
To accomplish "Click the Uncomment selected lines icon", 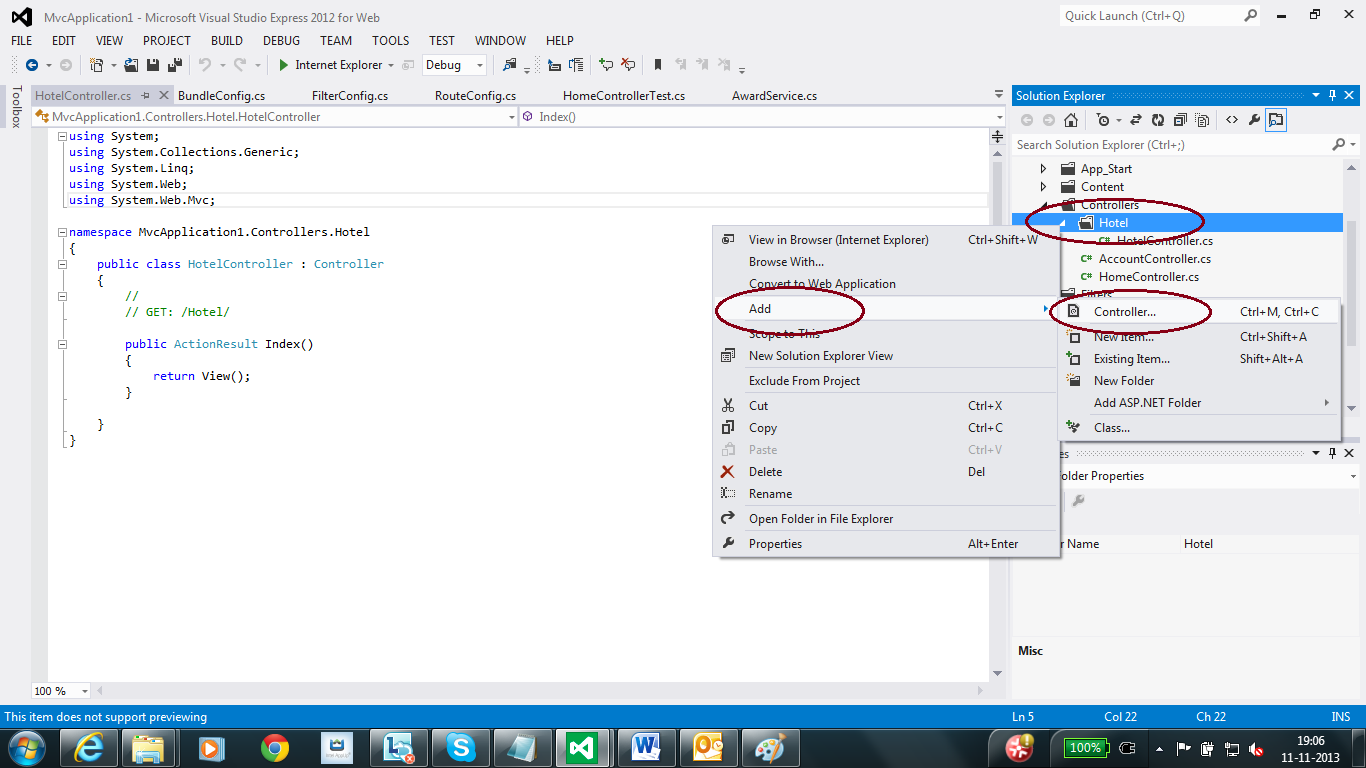I will point(628,65).
